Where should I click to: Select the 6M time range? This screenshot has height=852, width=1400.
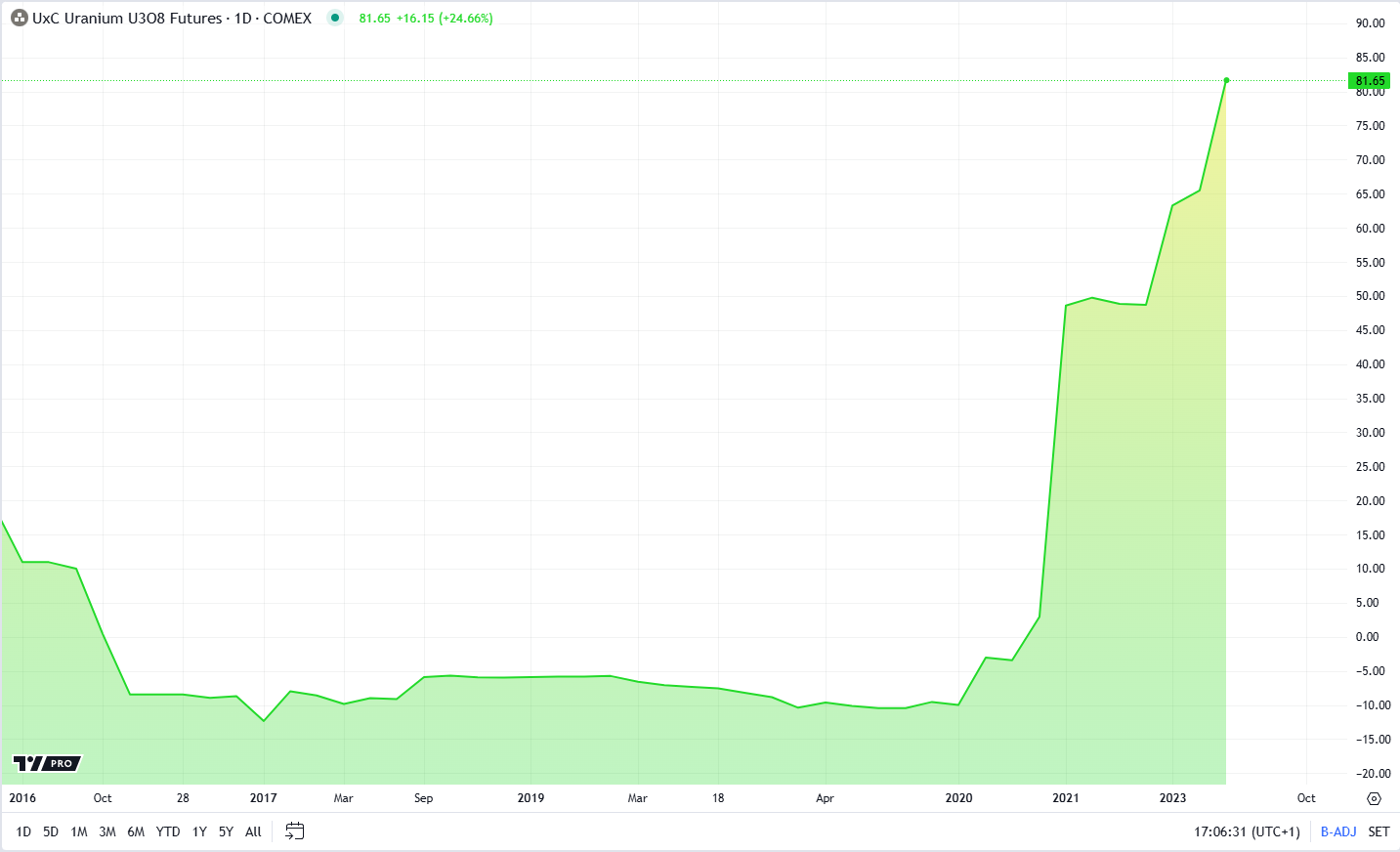click(x=136, y=831)
